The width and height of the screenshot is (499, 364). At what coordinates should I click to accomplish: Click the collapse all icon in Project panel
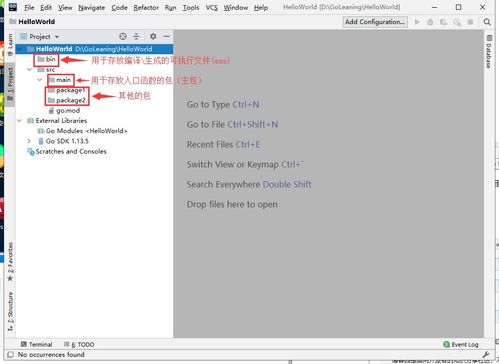pos(136,36)
